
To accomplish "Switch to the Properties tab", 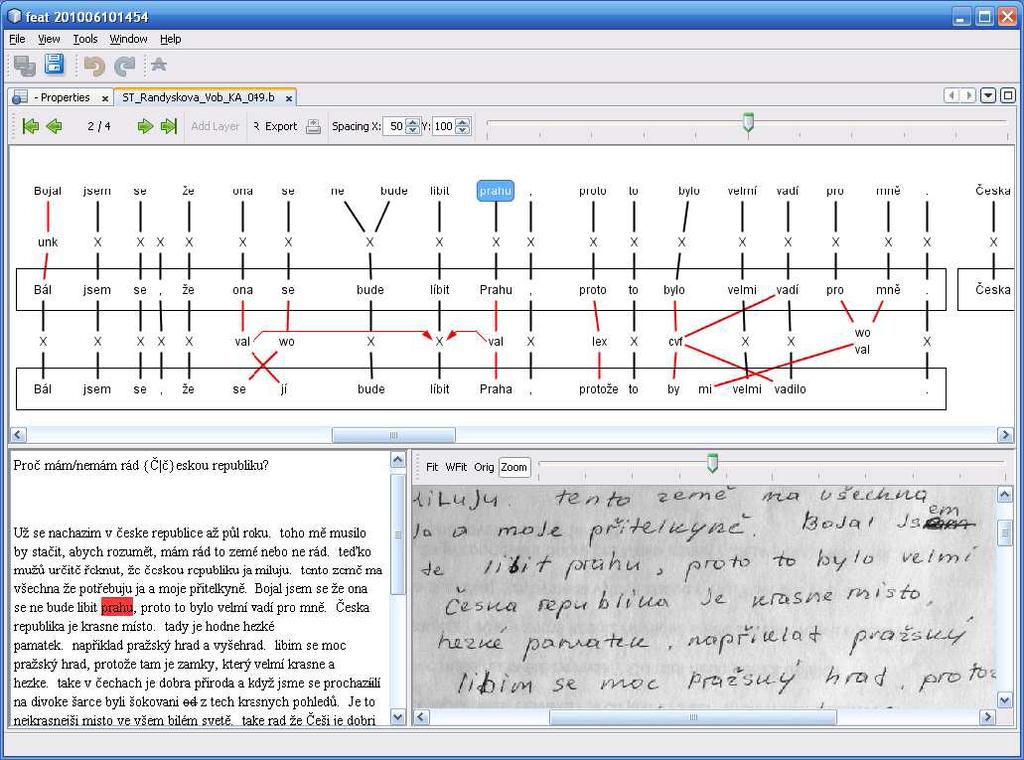I will coord(60,97).
